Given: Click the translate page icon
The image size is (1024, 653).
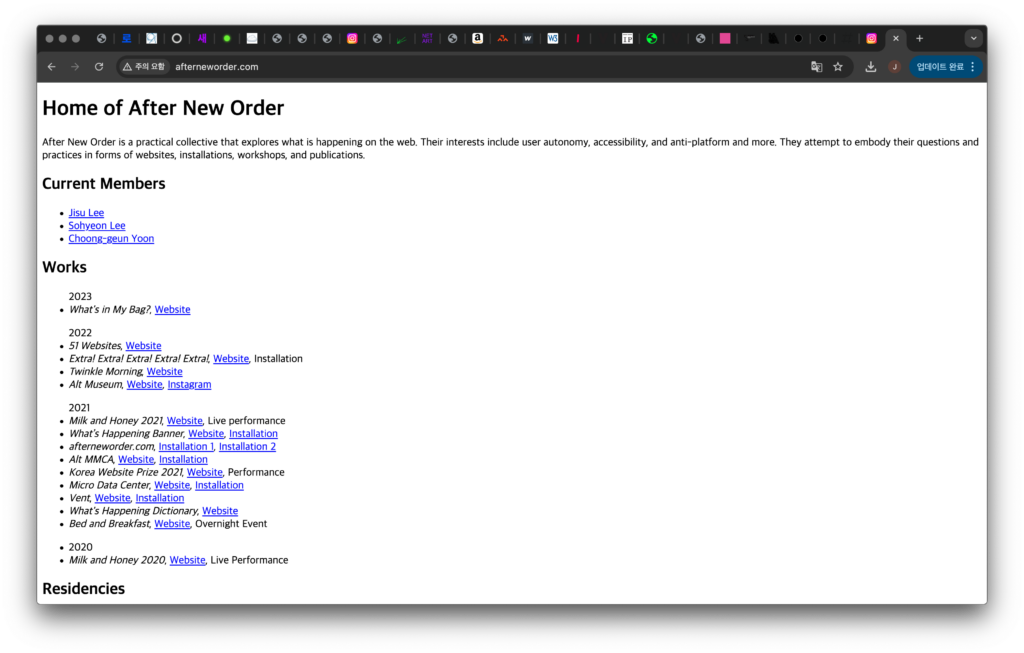Looking at the screenshot, I should pos(816,67).
